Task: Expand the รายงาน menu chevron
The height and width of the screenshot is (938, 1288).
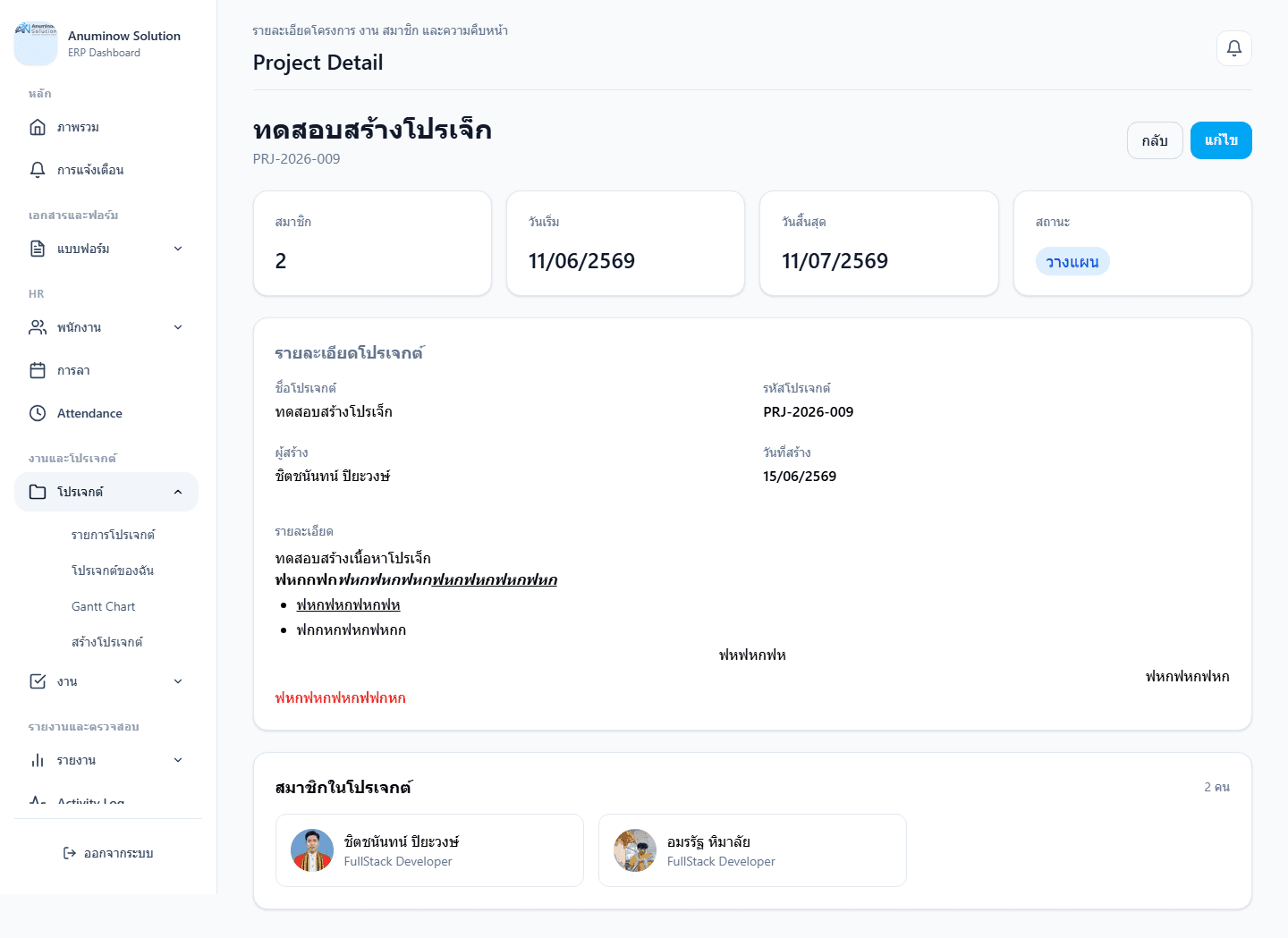Action: coord(178,760)
